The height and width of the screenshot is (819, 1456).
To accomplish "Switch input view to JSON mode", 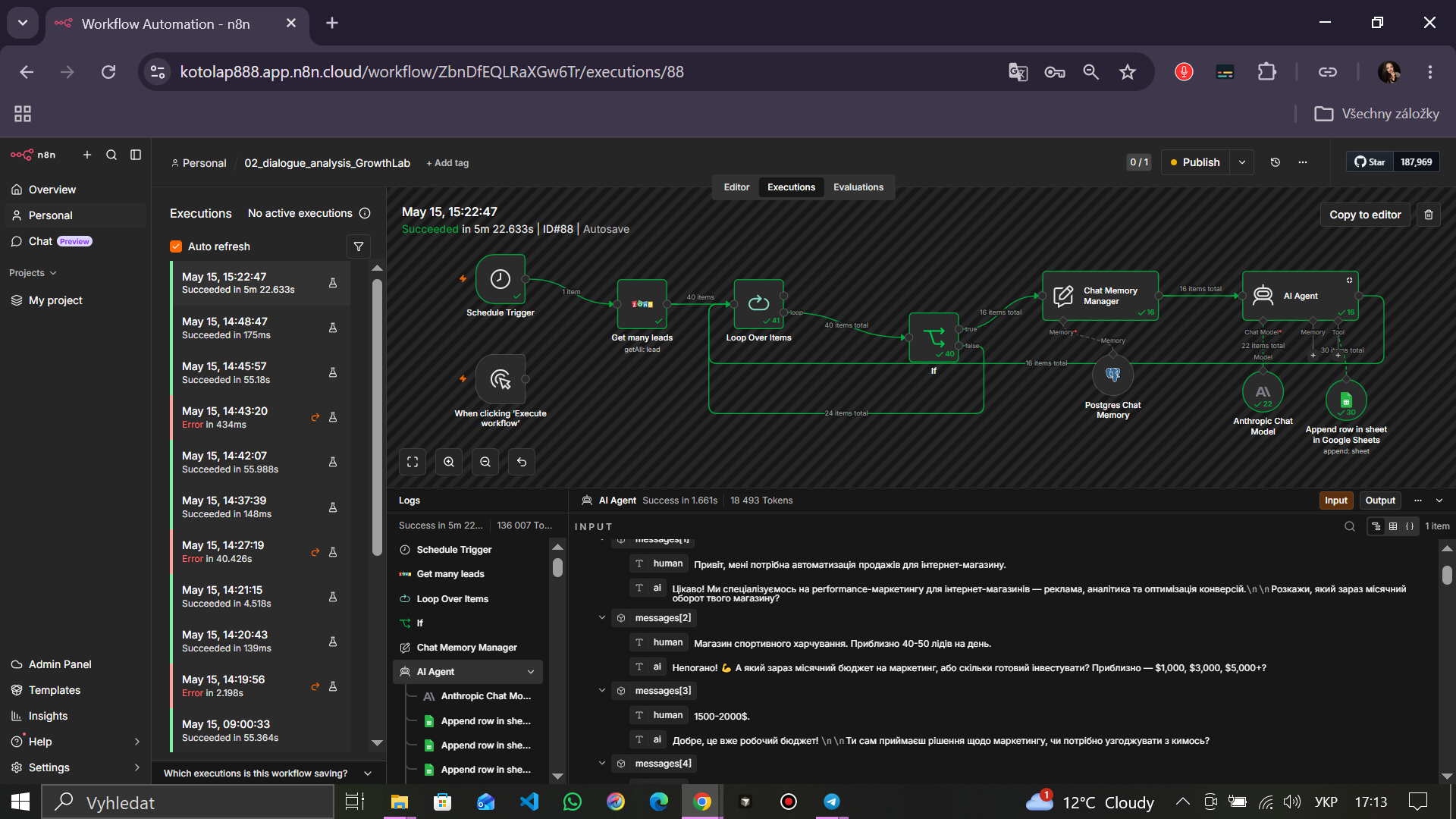I will point(1410,526).
